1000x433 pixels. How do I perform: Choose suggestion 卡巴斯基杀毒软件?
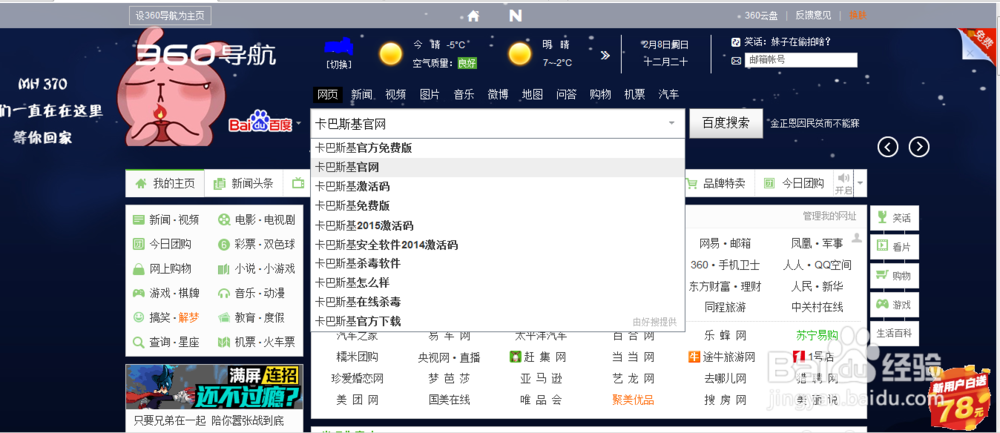coord(497,263)
